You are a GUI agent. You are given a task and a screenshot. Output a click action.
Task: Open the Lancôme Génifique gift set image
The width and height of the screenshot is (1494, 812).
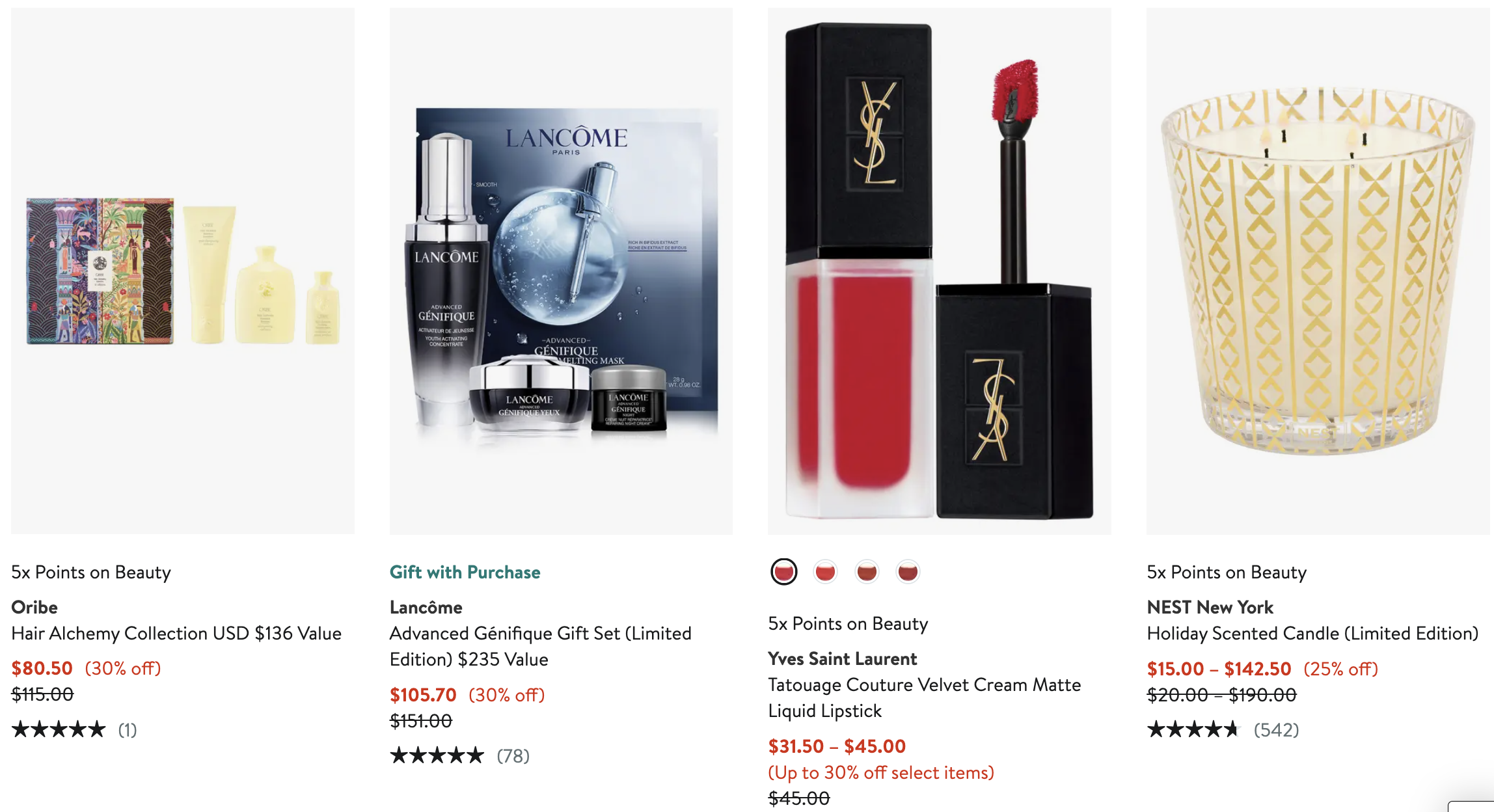click(x=561, y=271)
